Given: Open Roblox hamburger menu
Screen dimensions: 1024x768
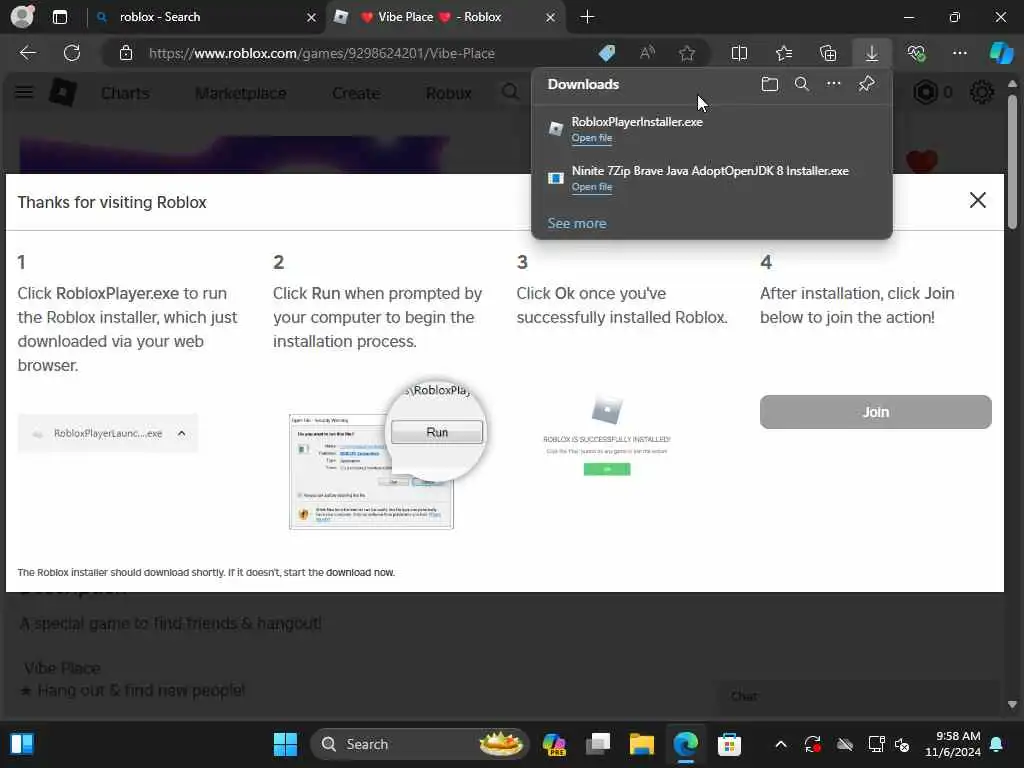Looking at the screenshot, I should coord(24,93).
